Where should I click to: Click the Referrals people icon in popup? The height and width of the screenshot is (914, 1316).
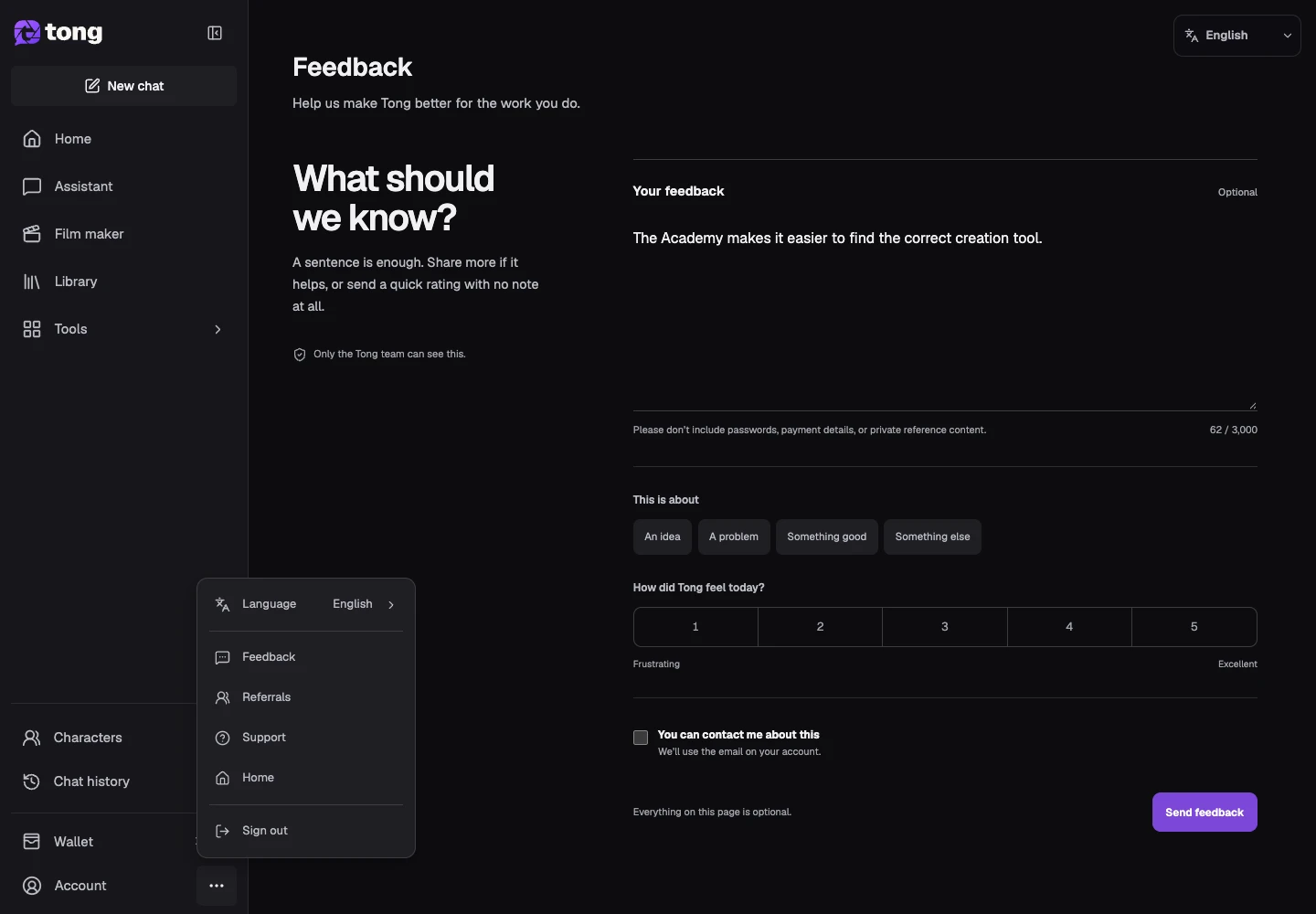(222, 697)
